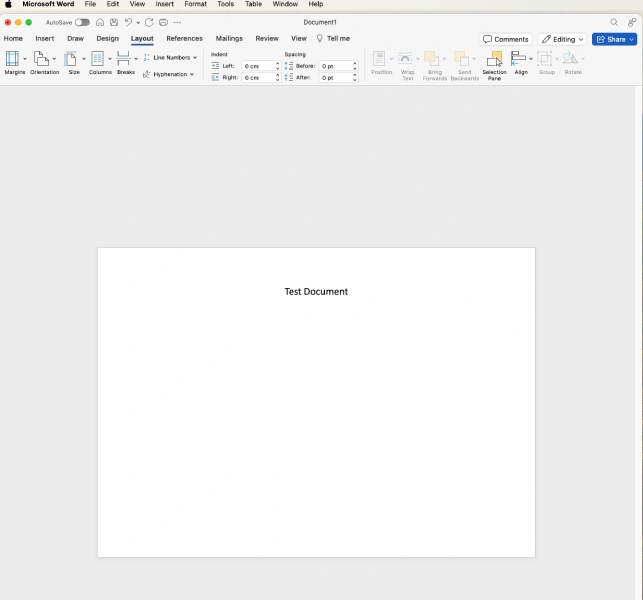
Task: Expand the Orientation dropdown arrow
Action: 54,59
